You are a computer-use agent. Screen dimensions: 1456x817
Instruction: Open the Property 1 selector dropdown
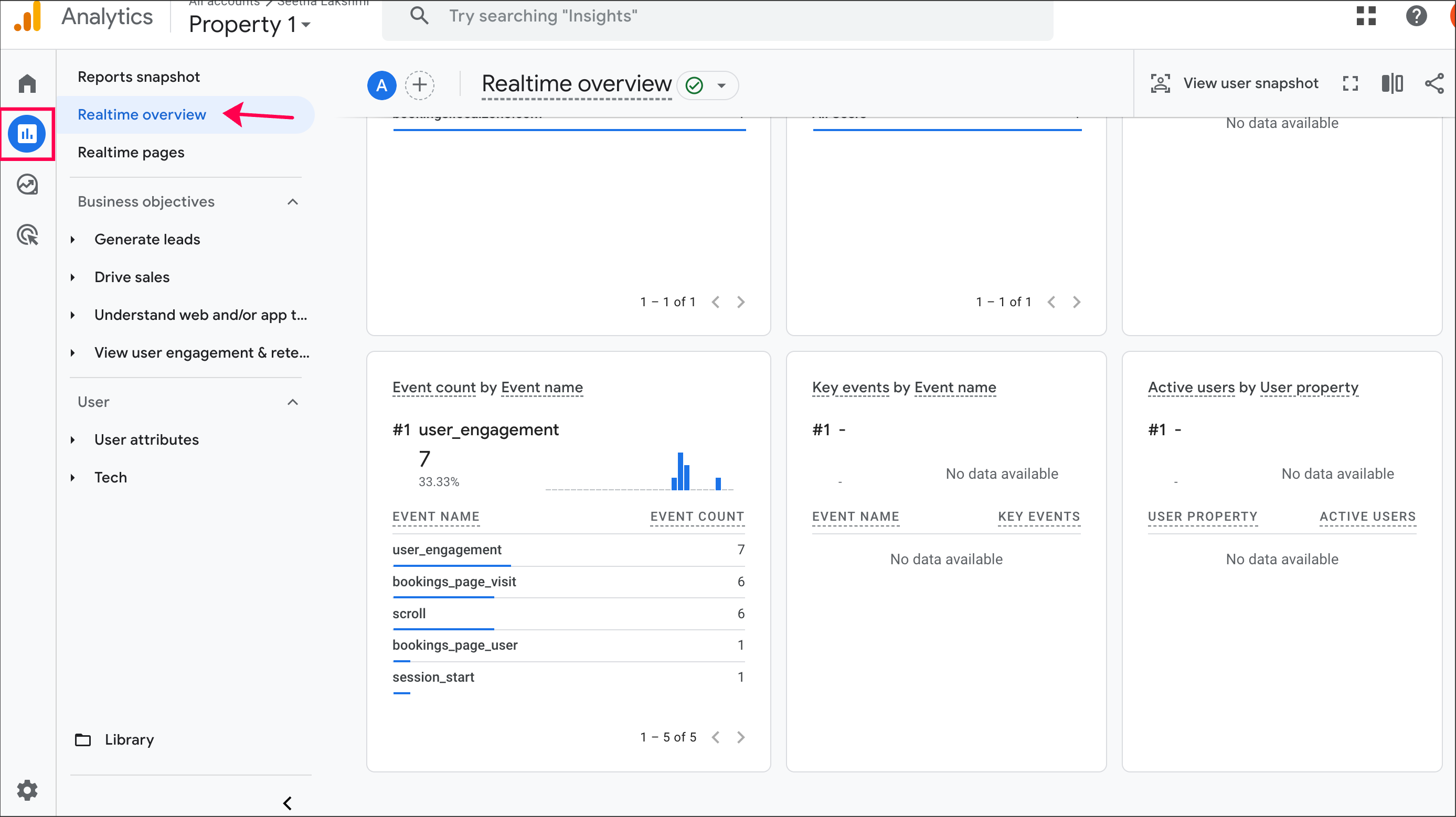coord(249,25)
